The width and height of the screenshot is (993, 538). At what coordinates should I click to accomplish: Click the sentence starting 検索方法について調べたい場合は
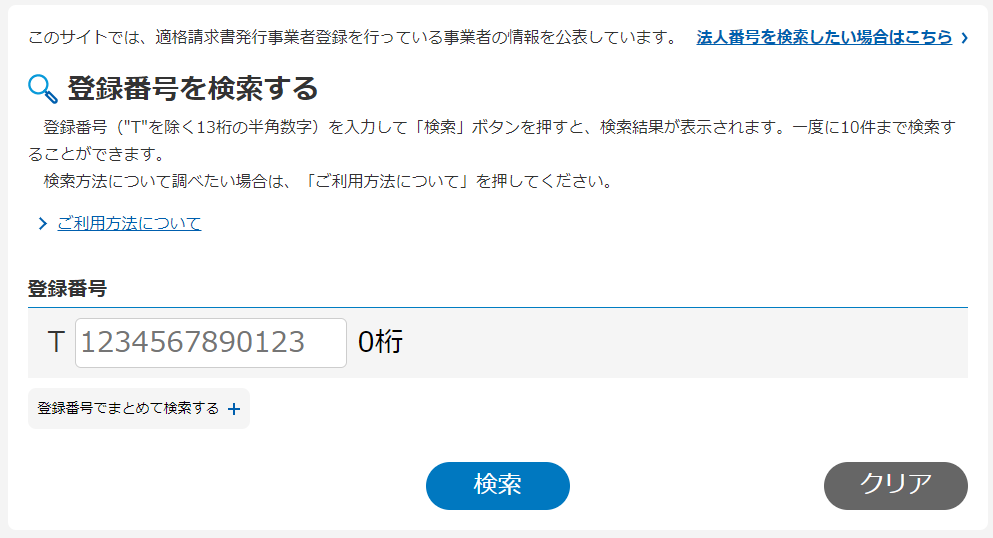click(x=329, y=182)
